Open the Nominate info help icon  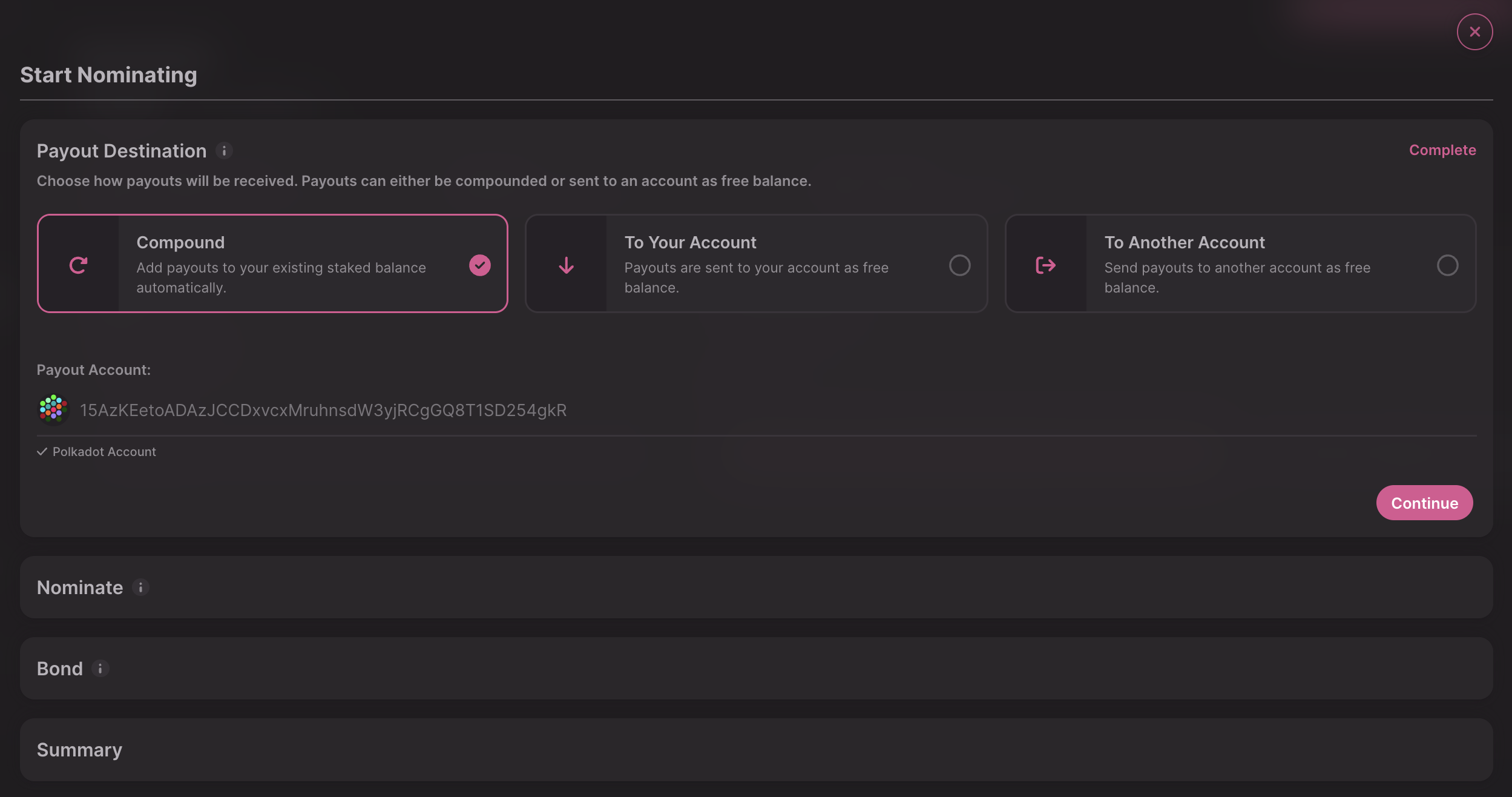click(x=140, y=587)
